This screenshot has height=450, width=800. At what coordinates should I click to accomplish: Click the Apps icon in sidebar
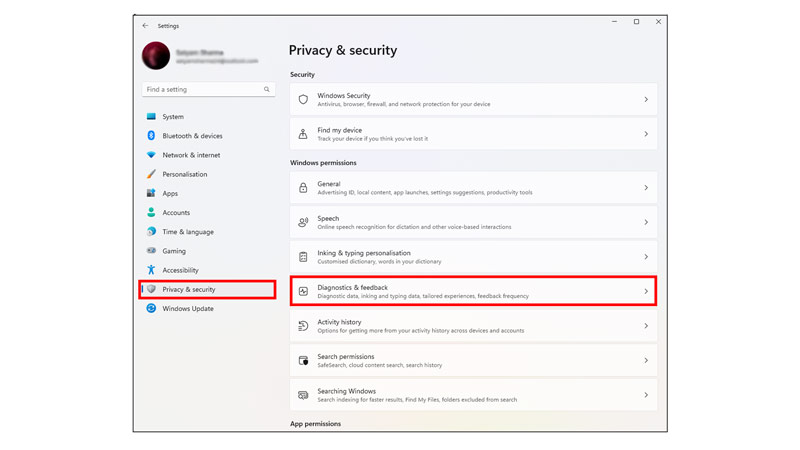tap(151, 193)
